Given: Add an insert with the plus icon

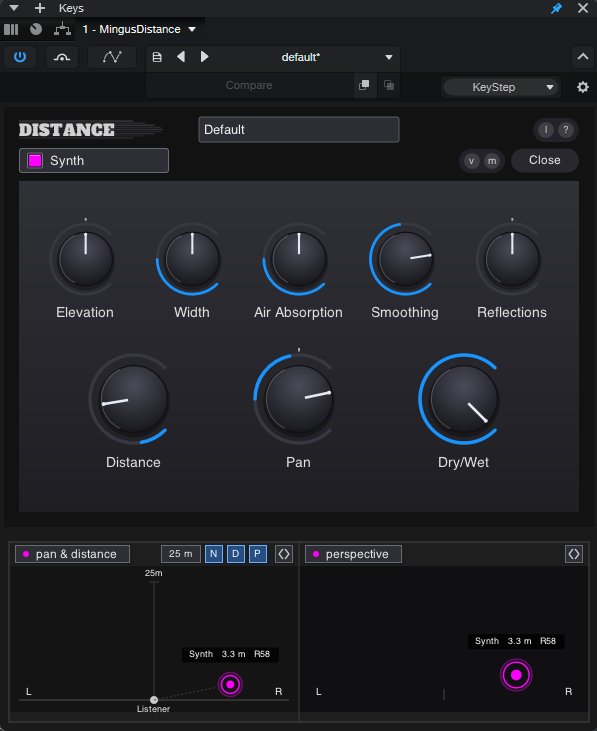Looking at the screenshot, I should [40, 8].
